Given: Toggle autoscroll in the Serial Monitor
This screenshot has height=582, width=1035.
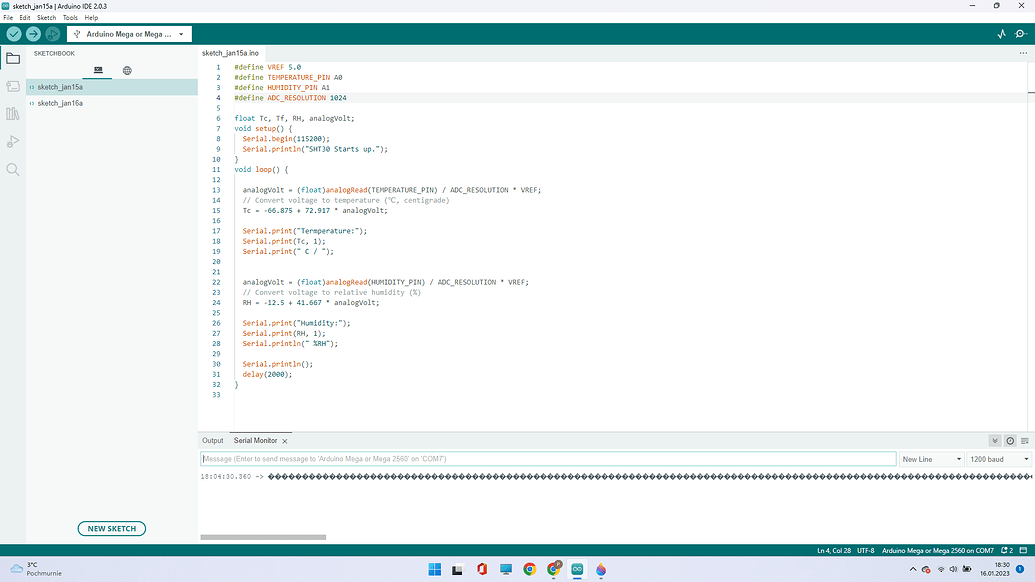Looking at the screenshot, I should [993, 440].
